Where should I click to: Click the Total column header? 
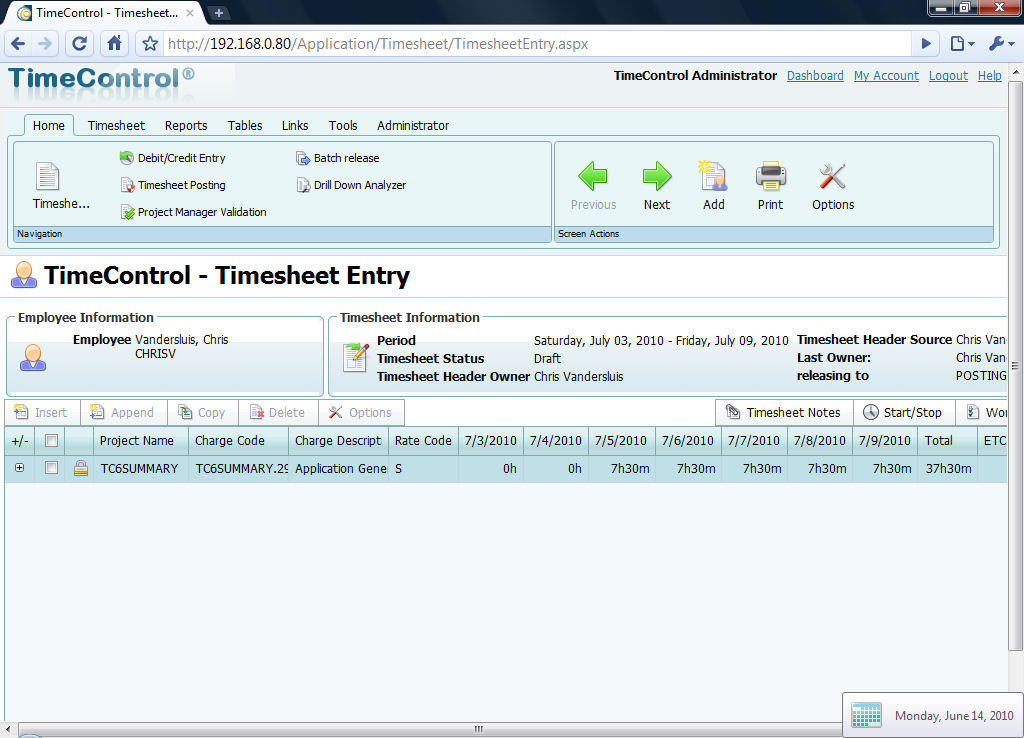click(947, 441)
